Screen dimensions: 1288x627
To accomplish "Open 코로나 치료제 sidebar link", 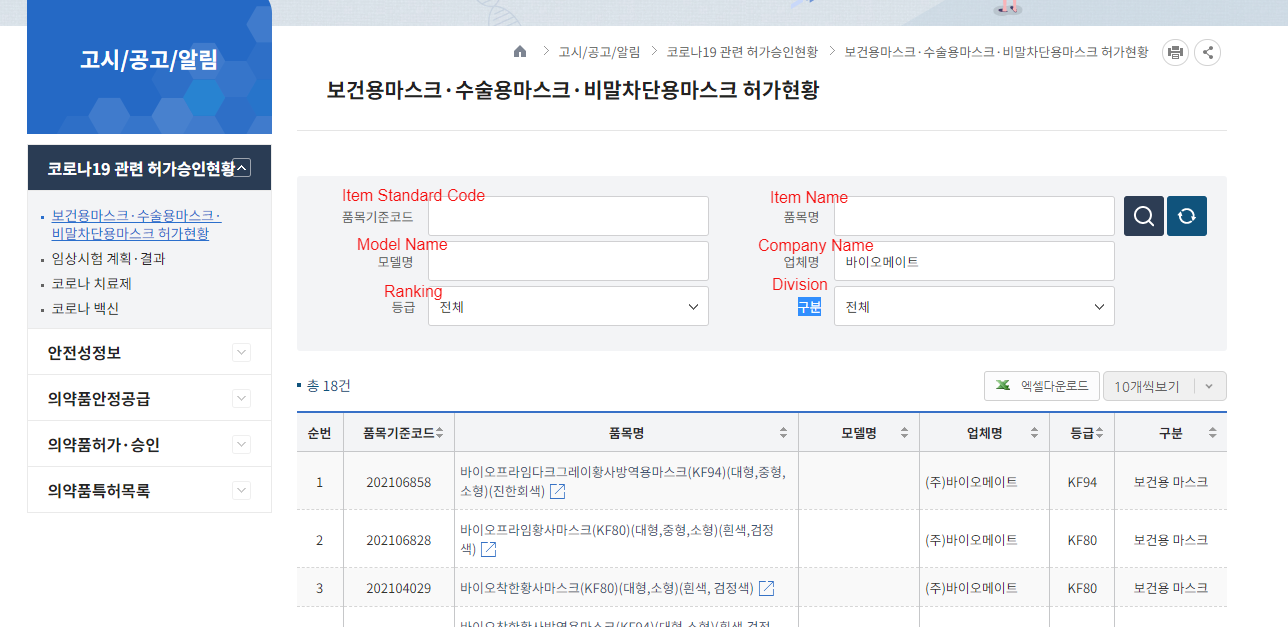I will click(91, 283).
